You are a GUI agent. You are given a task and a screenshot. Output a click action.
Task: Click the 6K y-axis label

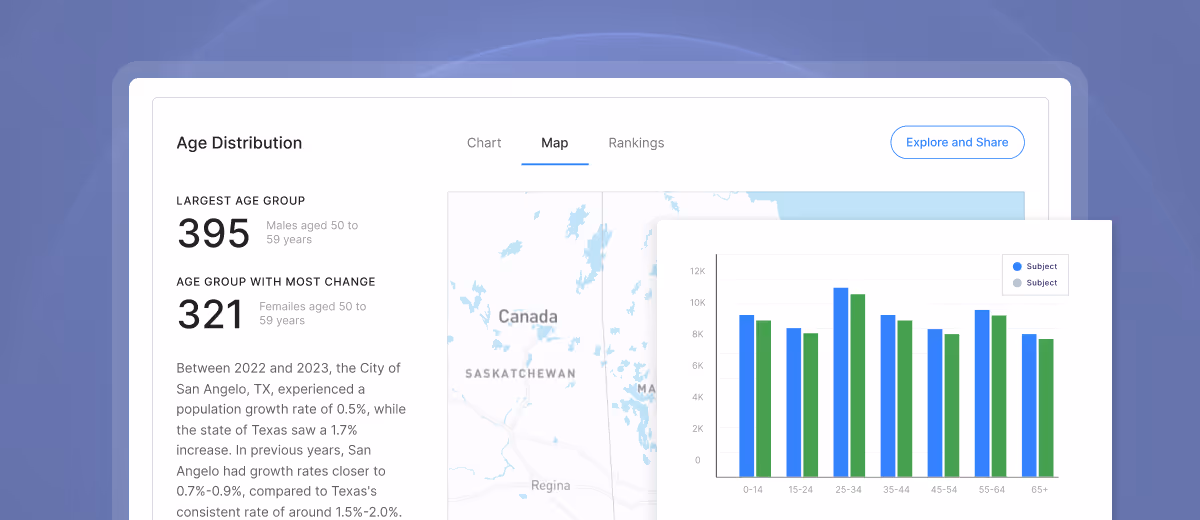[x=700, y=366]
